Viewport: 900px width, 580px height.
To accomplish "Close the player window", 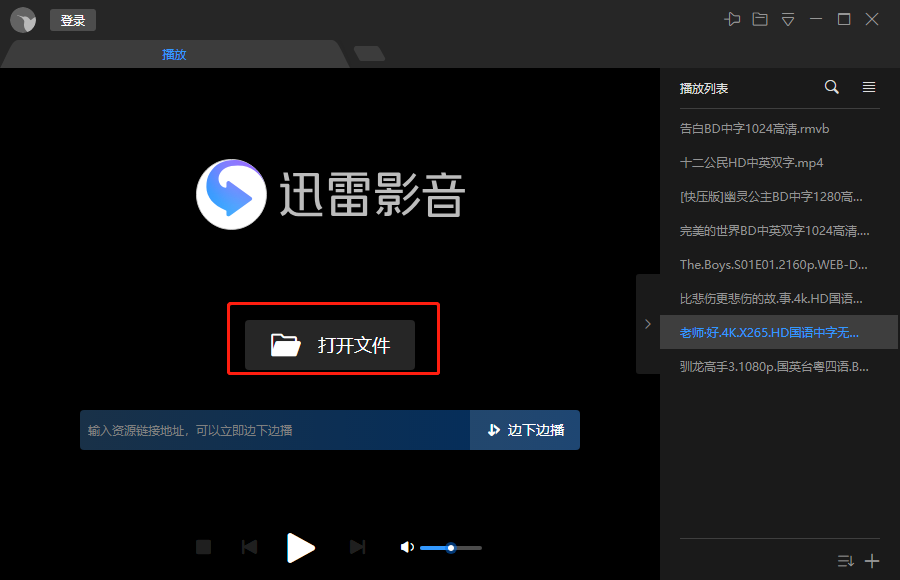I will [x=872, y=19].
